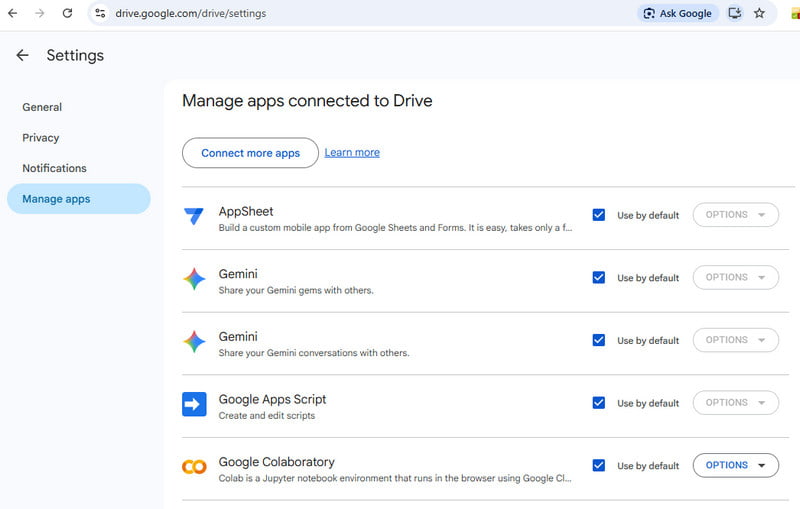Click the Google Colaboratory icon
Viewport: 800px width, 509px height.
(194, 467)
